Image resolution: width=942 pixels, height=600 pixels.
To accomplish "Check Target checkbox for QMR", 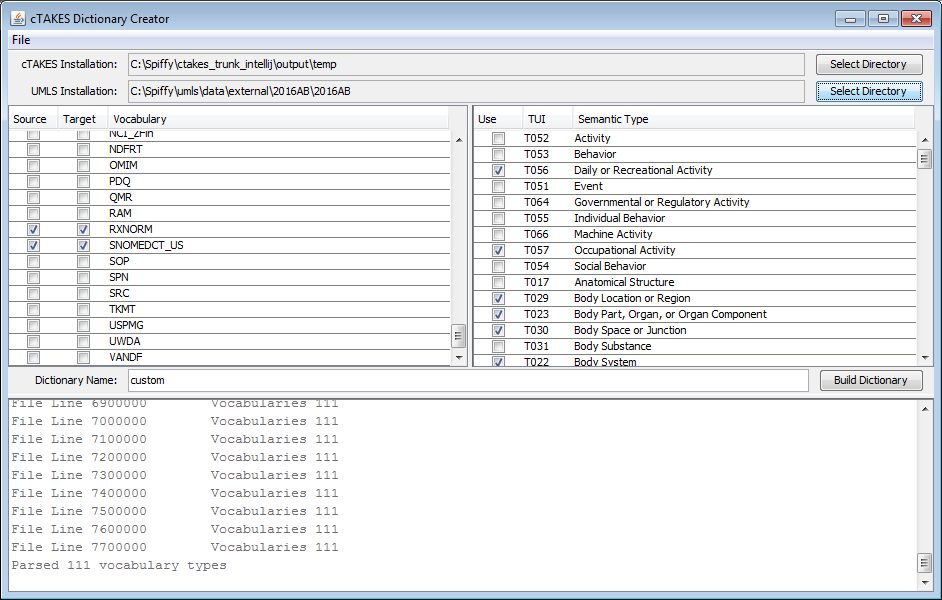I will (84, 198).
